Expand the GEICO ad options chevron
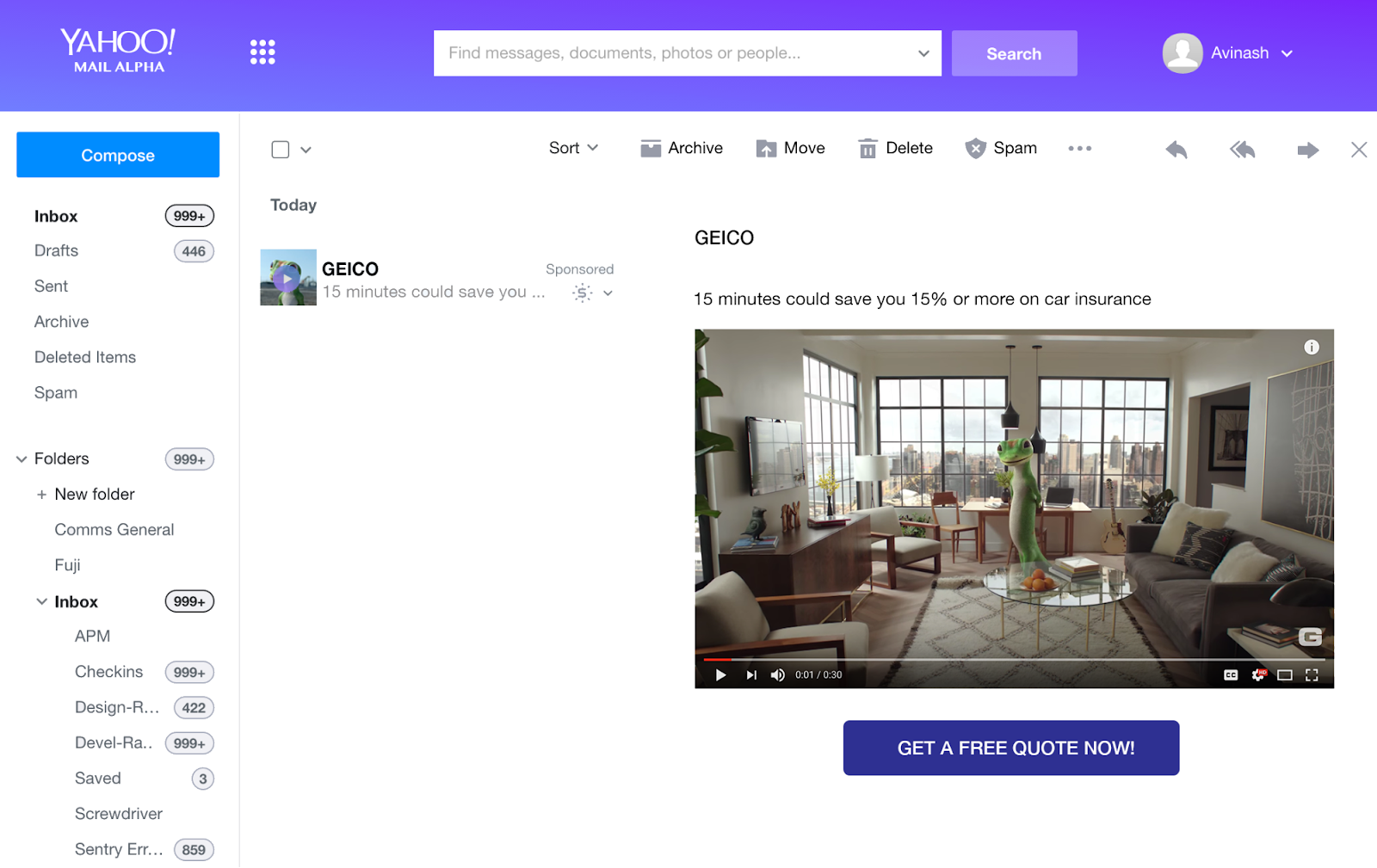1377x868 pixels. click(x=608, y=293)
